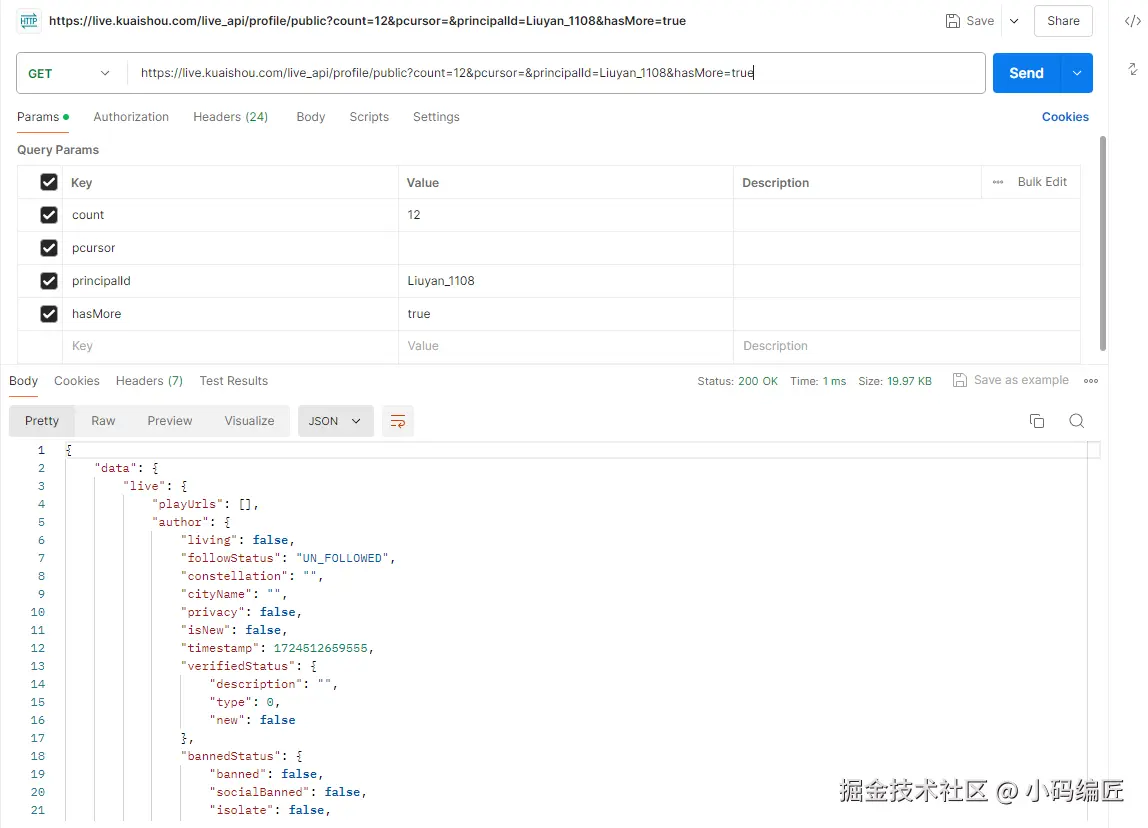1148x828 pixels.
Task: Open the Scripts tab
Action: (x=369, y=116)
